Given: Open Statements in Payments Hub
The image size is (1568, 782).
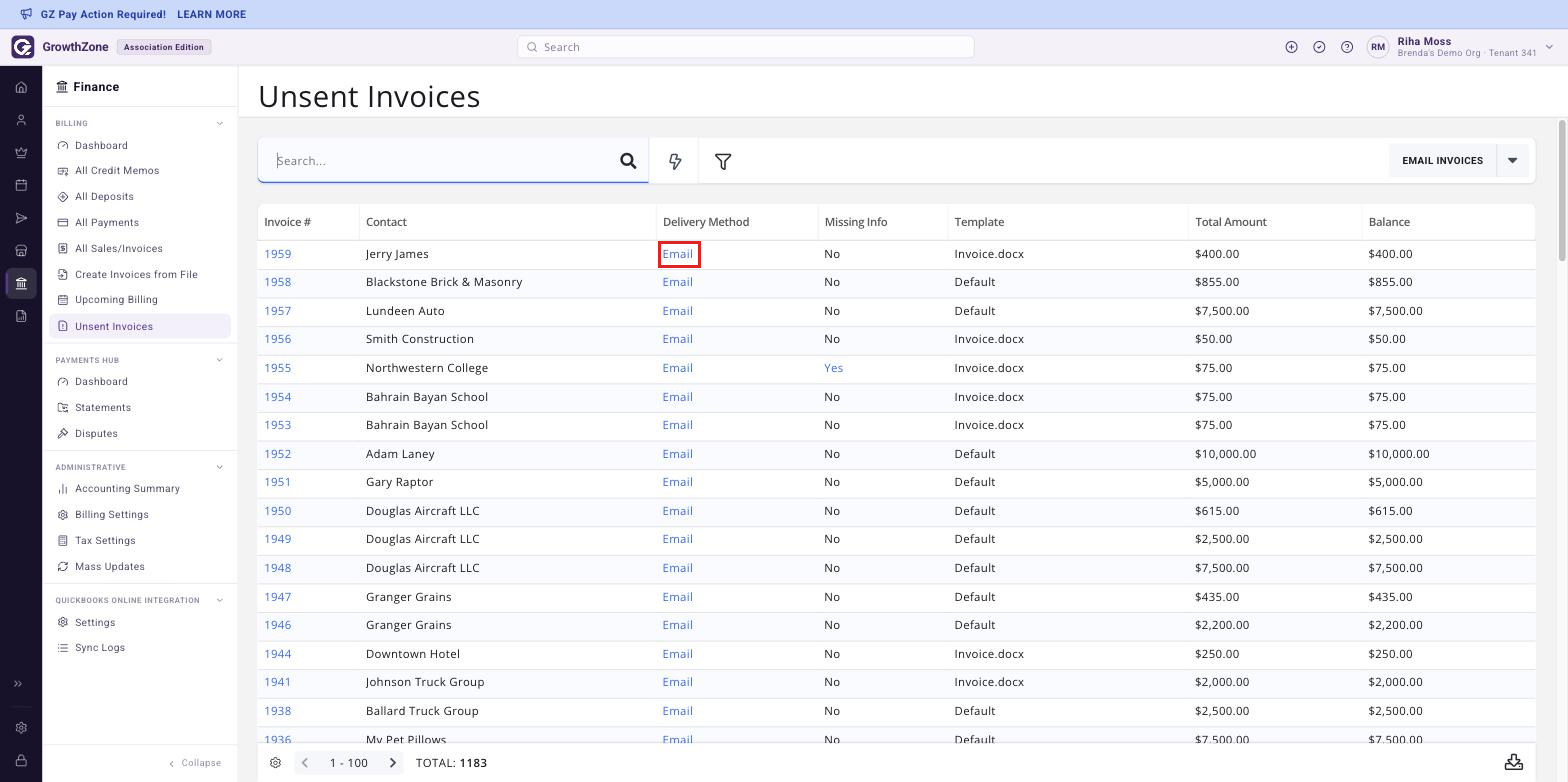Looking at the screenshot, I should [x=103, y=408].
